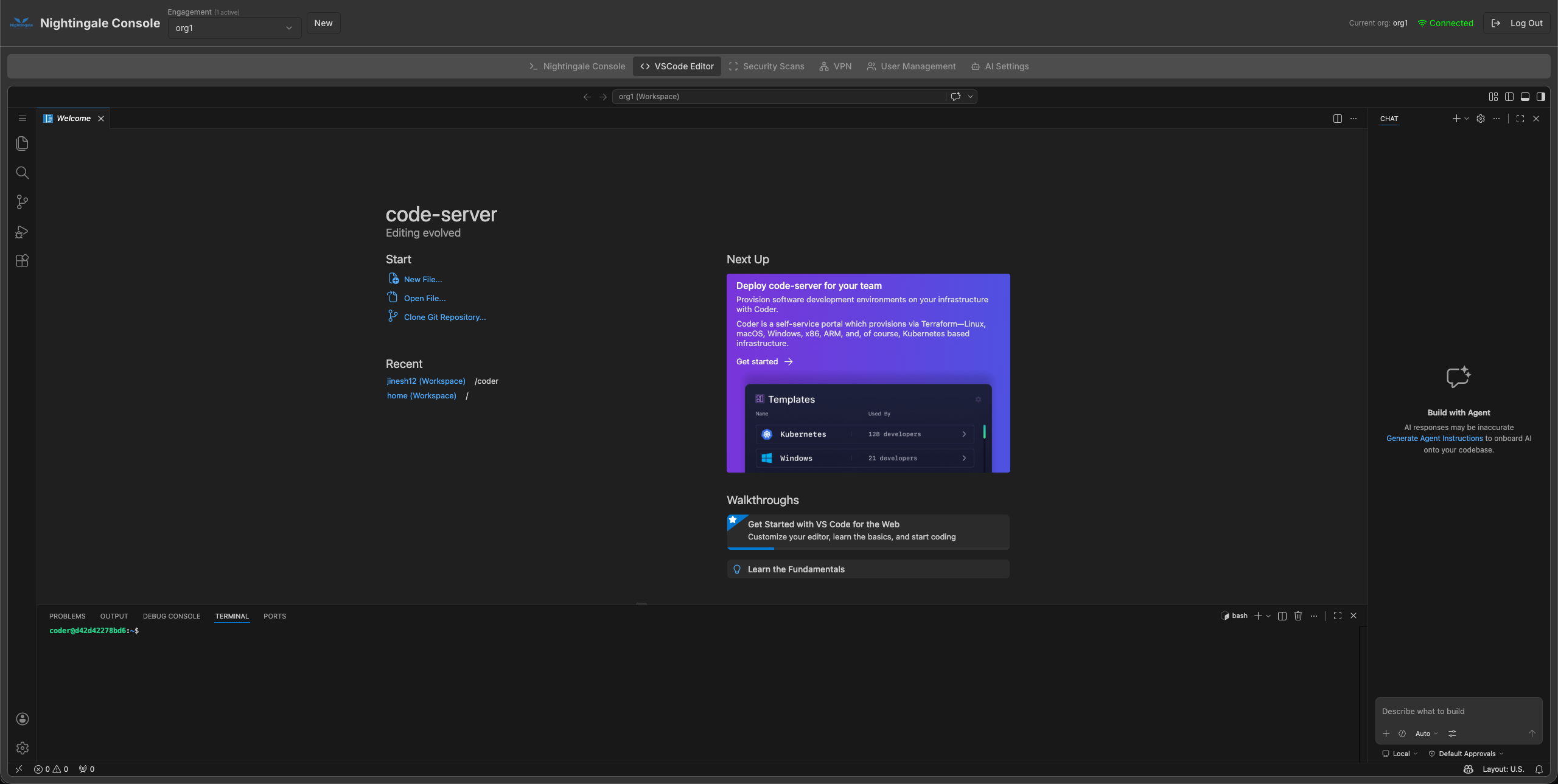Kill the bash terminal with trash icon
The height and width of the screenshot is (784, 1558).
(1298, 616)
